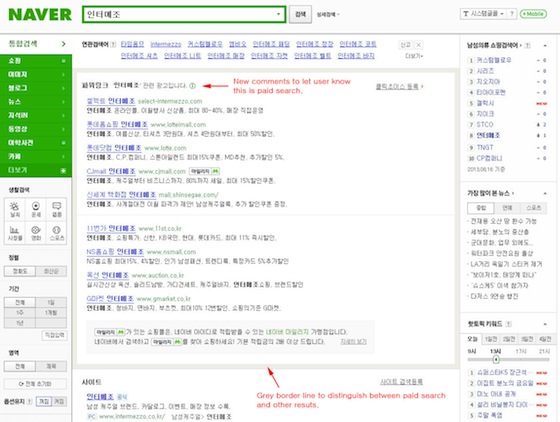Click the question mark beside 시스템글꼴
This screenshot has width=560, height=422.
click(x=511, y=14)
